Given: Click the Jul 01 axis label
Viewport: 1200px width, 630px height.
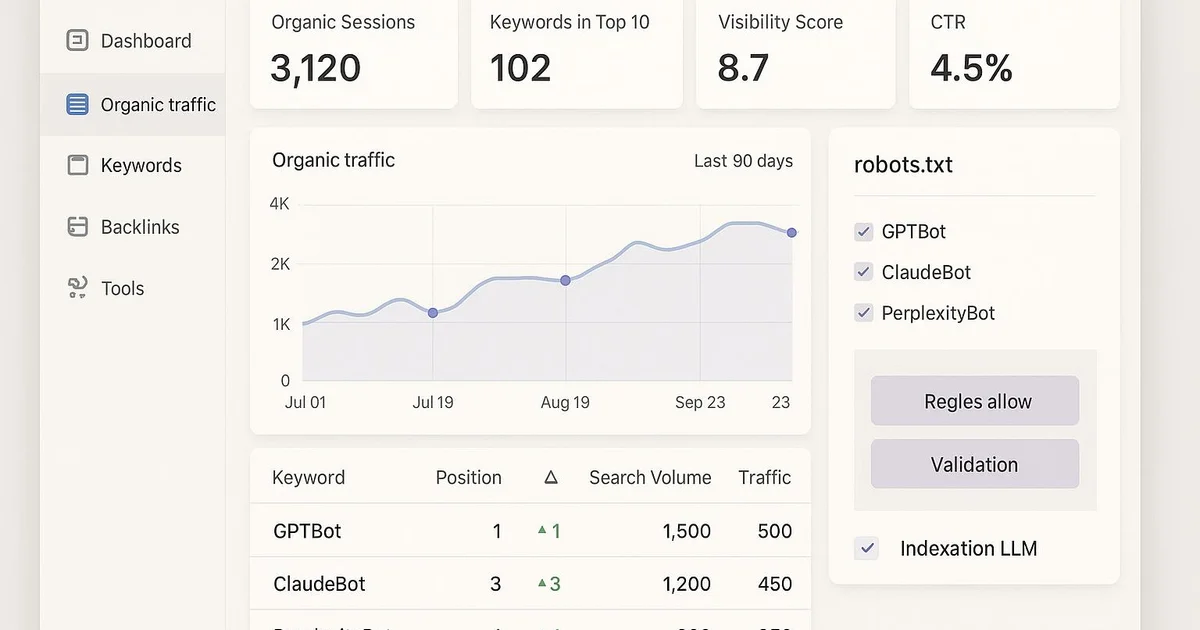Looking at the screenshot, I should pos(305,402).
